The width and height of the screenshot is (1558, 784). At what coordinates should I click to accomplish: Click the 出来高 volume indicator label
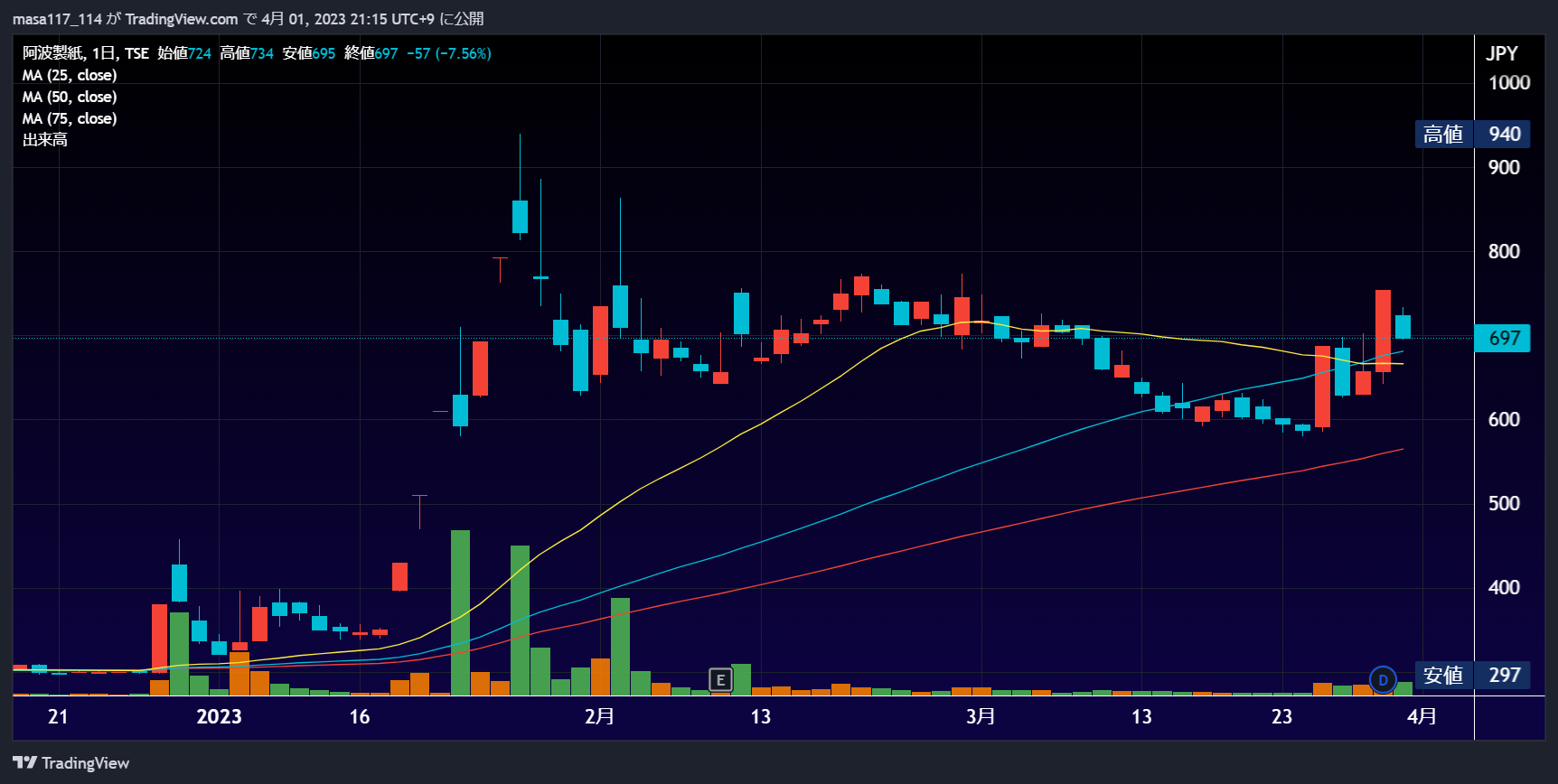(x=45, y=140)
